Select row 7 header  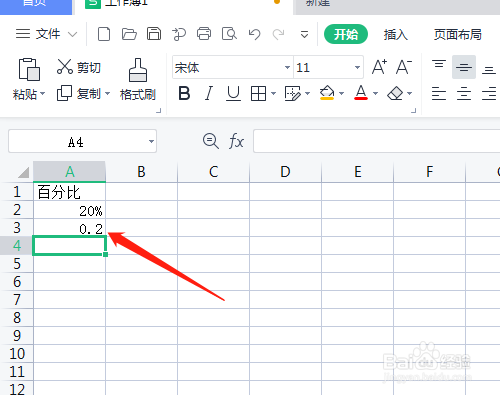[x=17, y=300]
